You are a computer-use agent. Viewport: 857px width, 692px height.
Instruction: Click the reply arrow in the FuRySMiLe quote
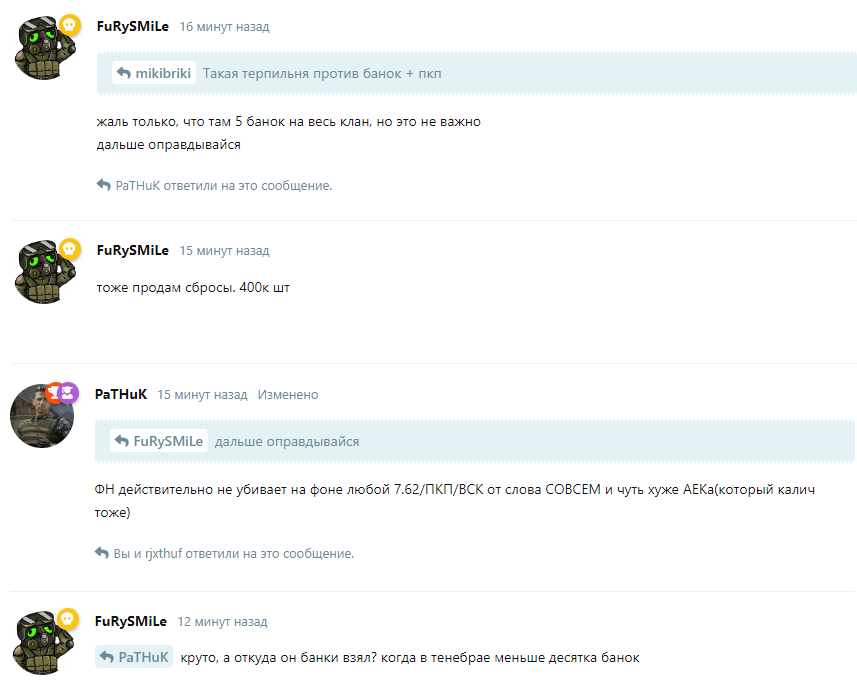click(122, 441)
